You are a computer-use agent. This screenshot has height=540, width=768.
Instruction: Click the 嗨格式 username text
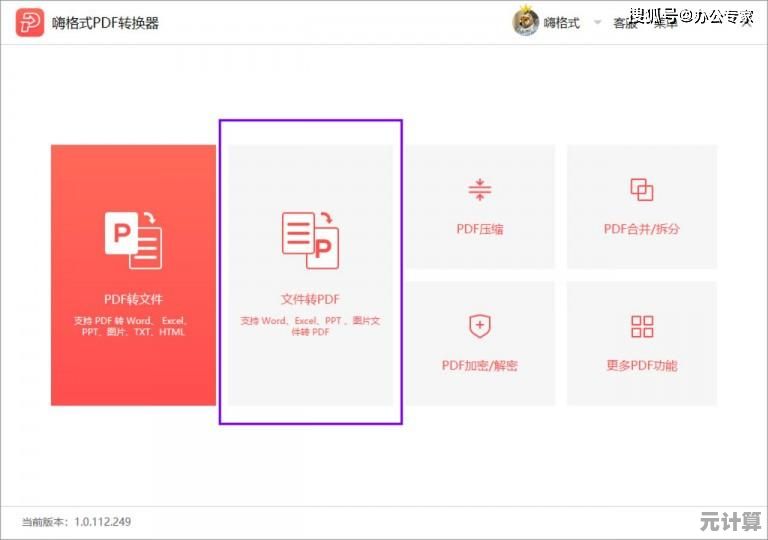click(561, 22)
